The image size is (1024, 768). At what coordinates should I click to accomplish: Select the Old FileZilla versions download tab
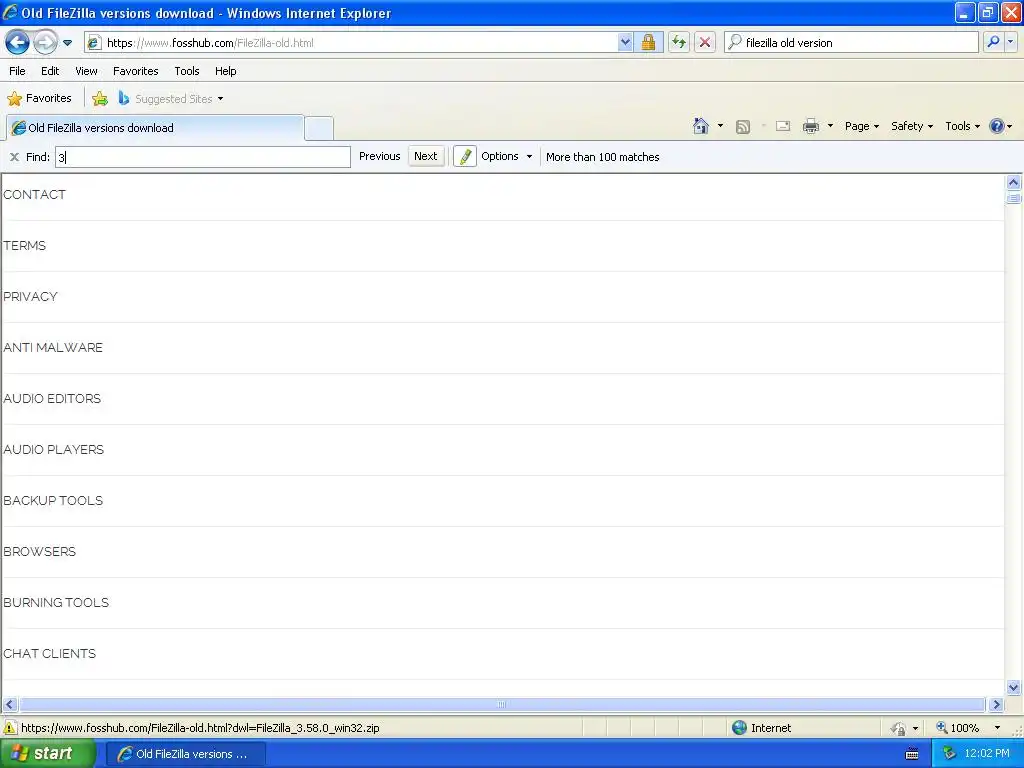[x=155, y=128]
